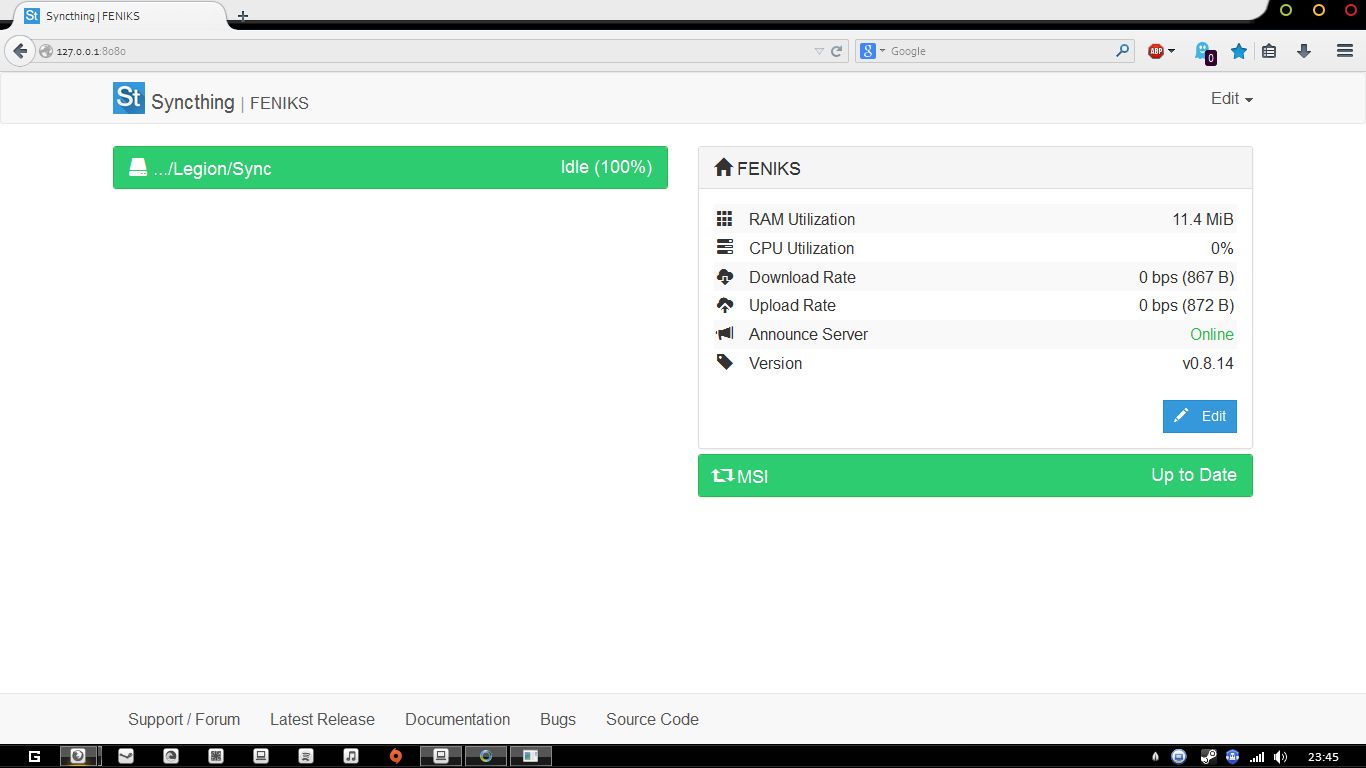
Task: Click the Version tag icon
Action: [725, 362]
